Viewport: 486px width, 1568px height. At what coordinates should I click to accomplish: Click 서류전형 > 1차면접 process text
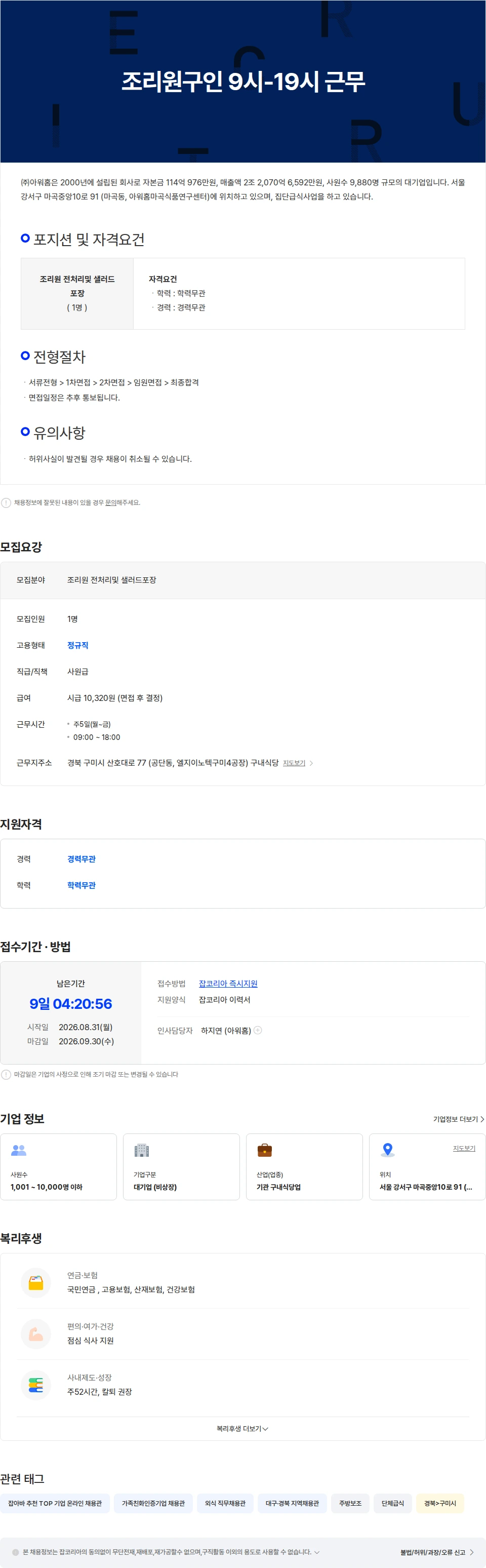click(114, 382)
